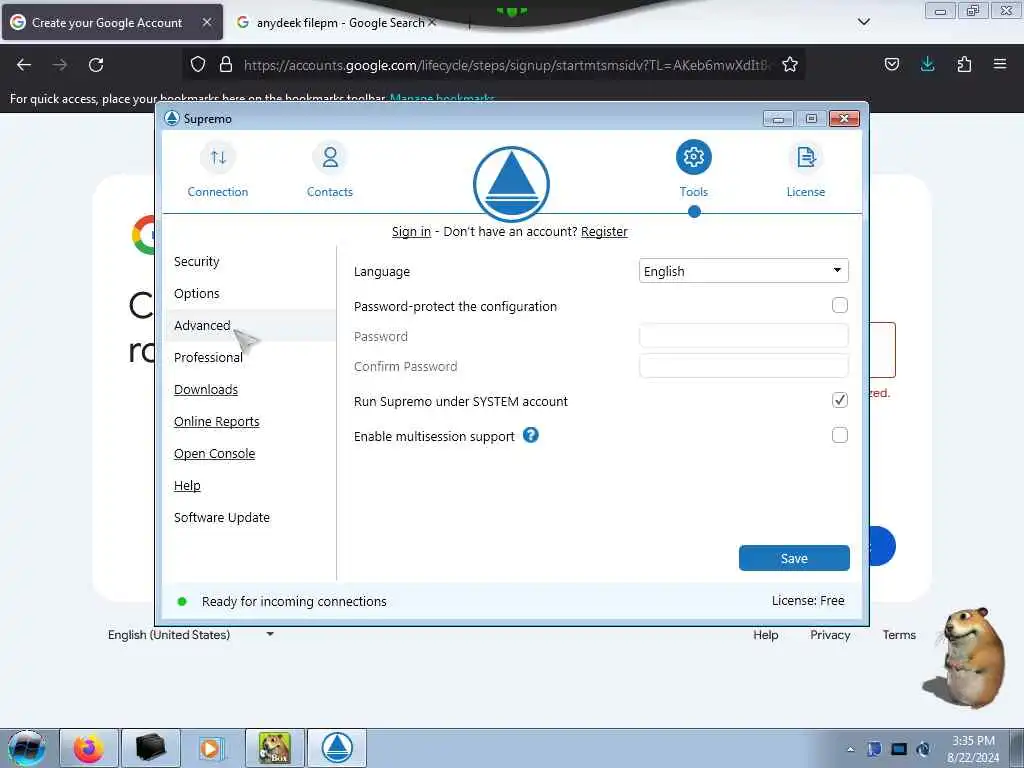Click Firefox back arrow

point(24,65)
